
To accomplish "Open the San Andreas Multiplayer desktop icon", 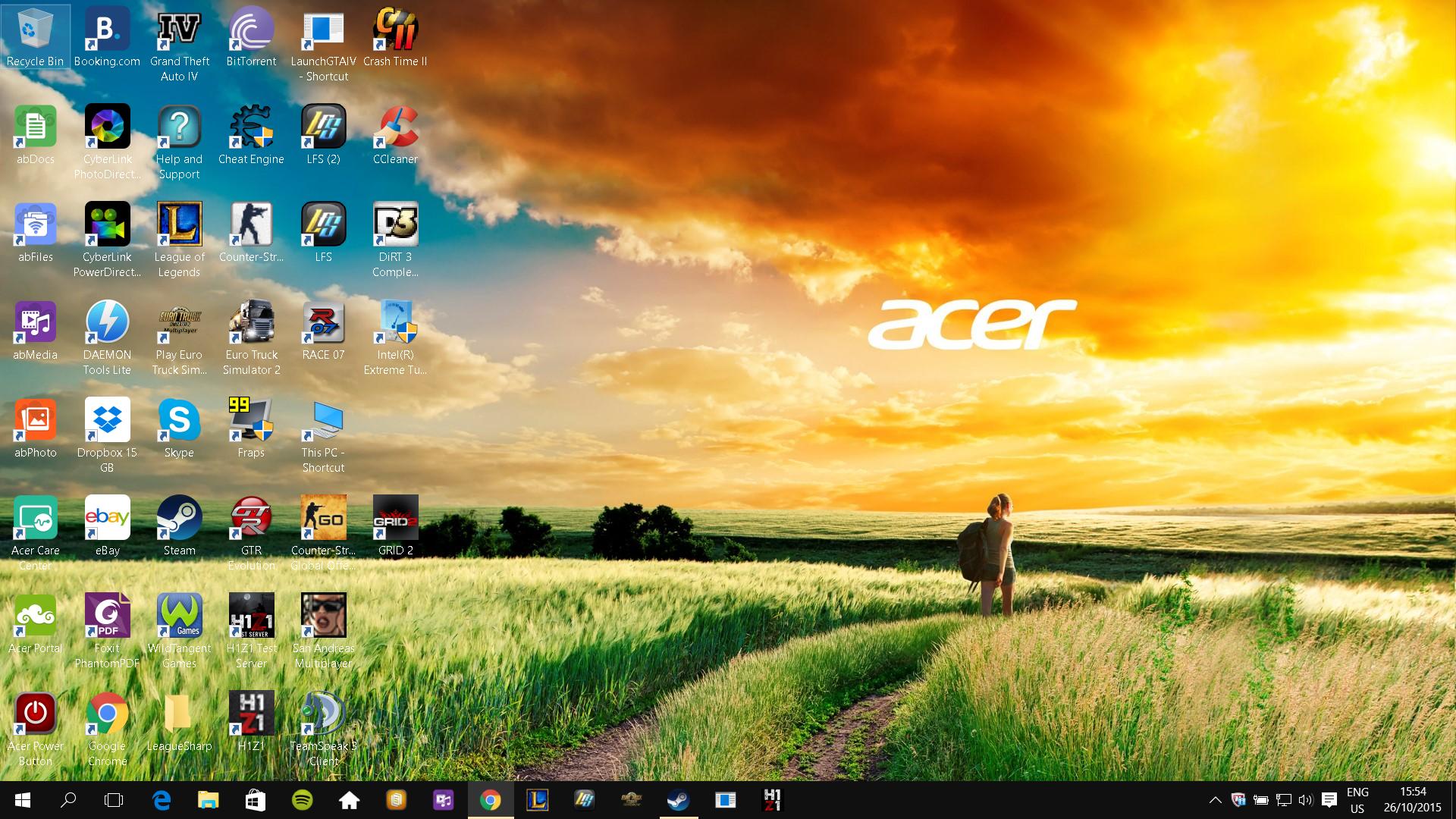I will point(323,632).
